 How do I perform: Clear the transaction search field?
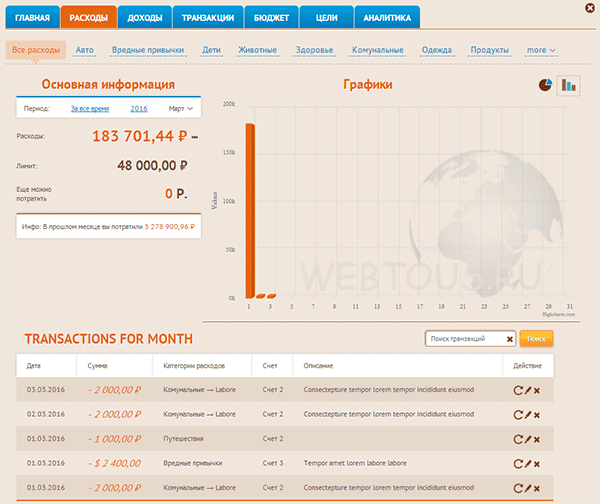click(x=510, y=339)
